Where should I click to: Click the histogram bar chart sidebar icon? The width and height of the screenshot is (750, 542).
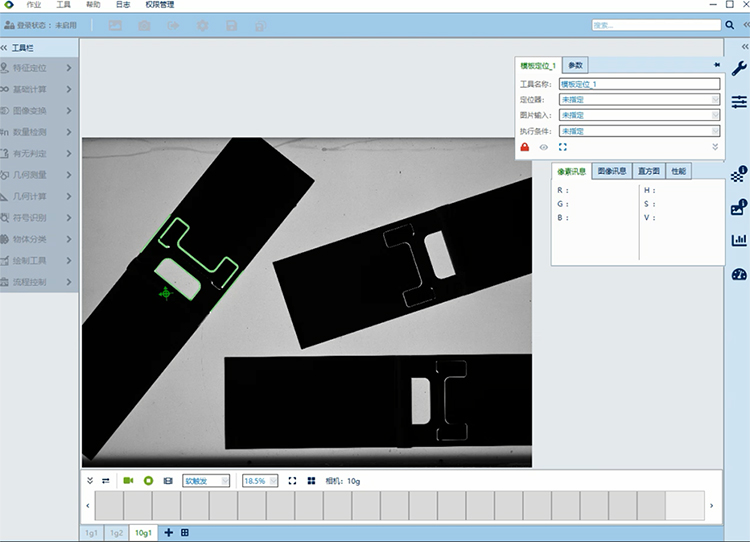(x=739, y=240)
